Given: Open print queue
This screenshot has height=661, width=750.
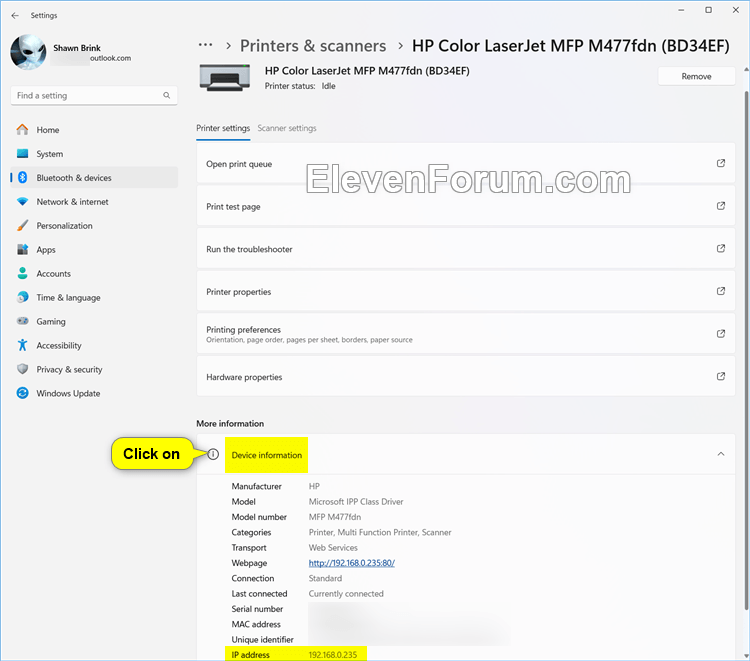Looking at the screenshot, I should click(x=465, y=164).
